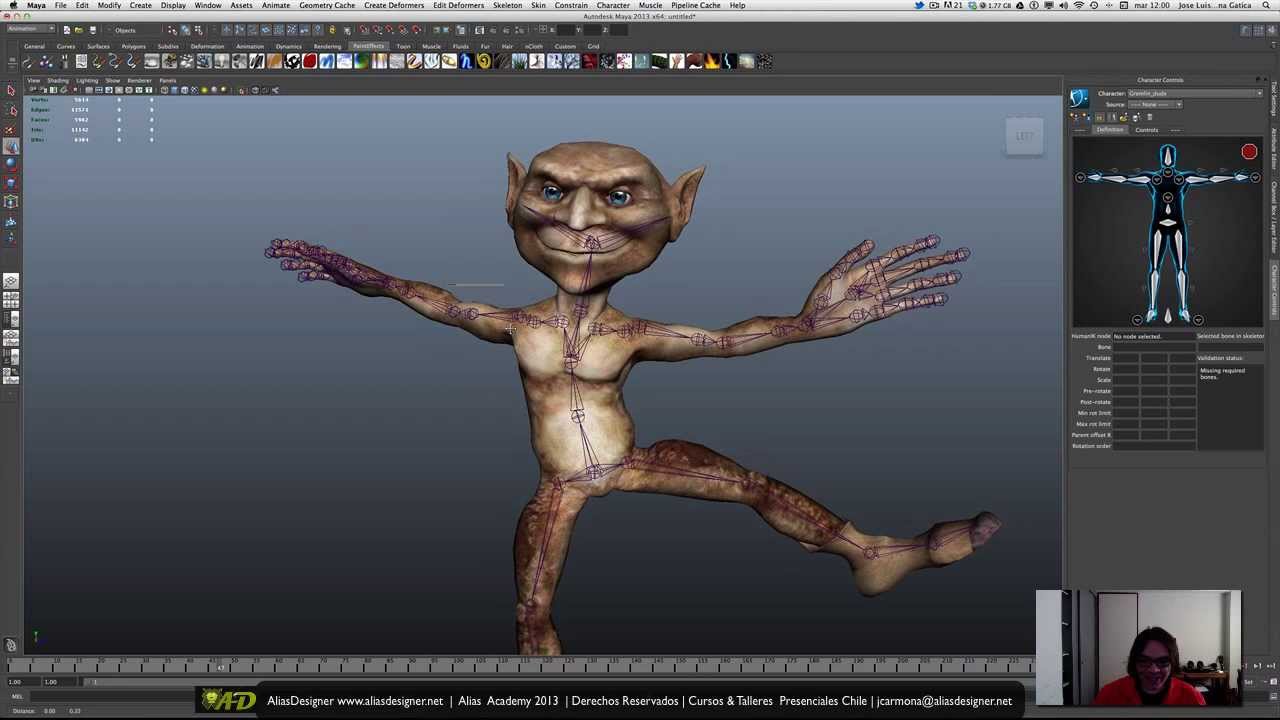Expand the right hand finger view arrow
This screenshot has width=1280, height=720.
[x=1080, y=177]
